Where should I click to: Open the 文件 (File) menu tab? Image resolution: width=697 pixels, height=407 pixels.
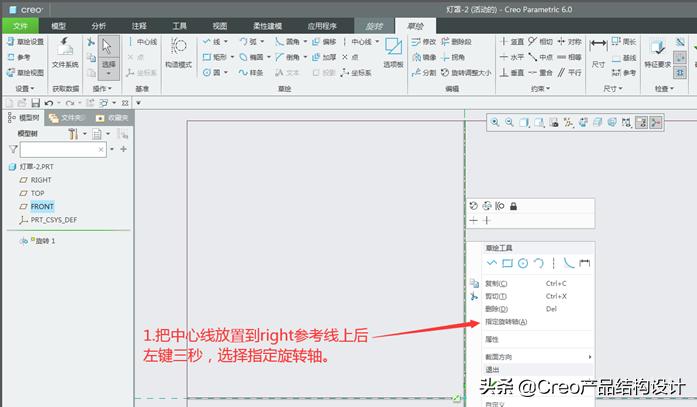[20, 26]
